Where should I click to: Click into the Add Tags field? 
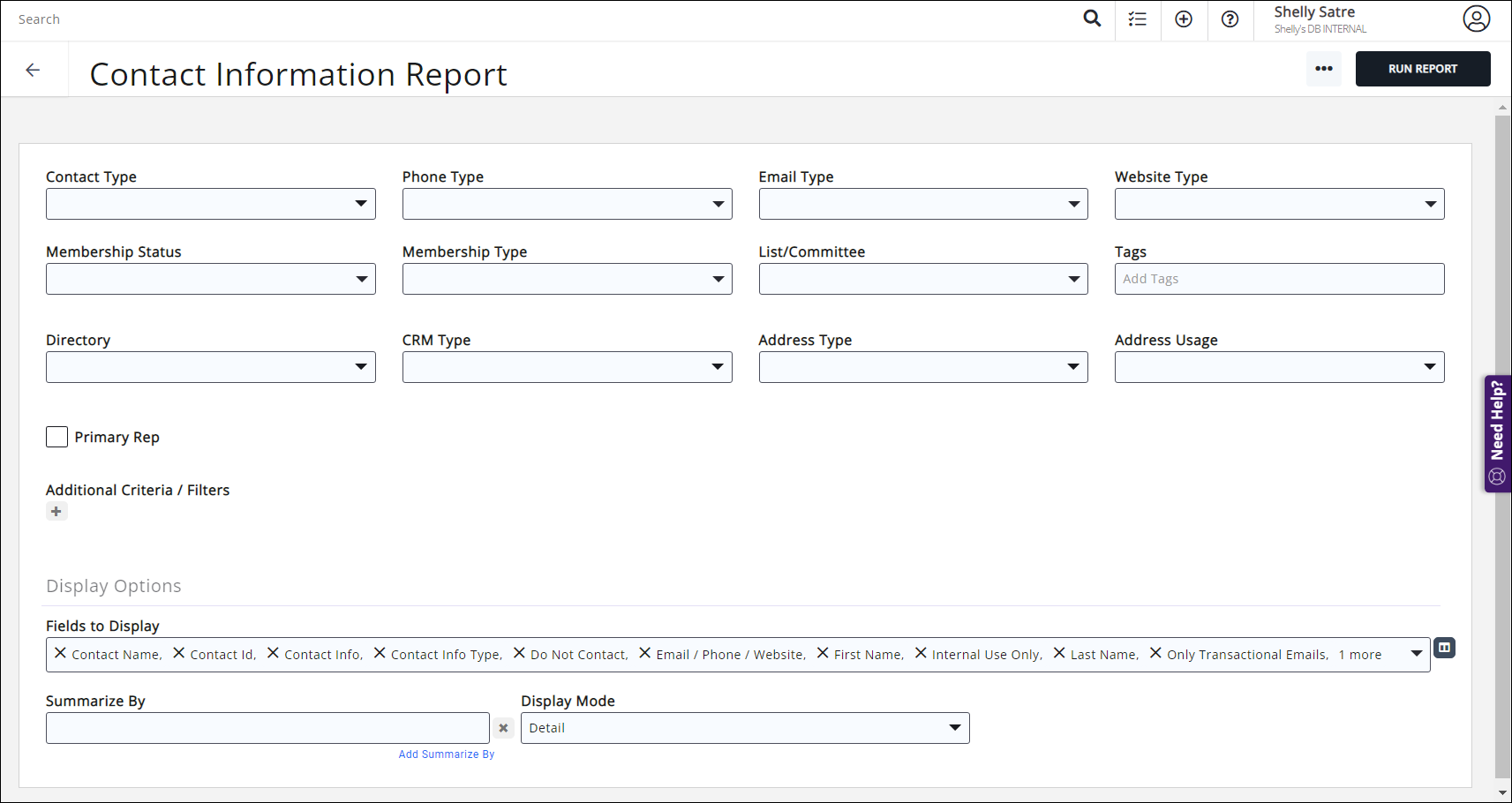[1278, 279]
